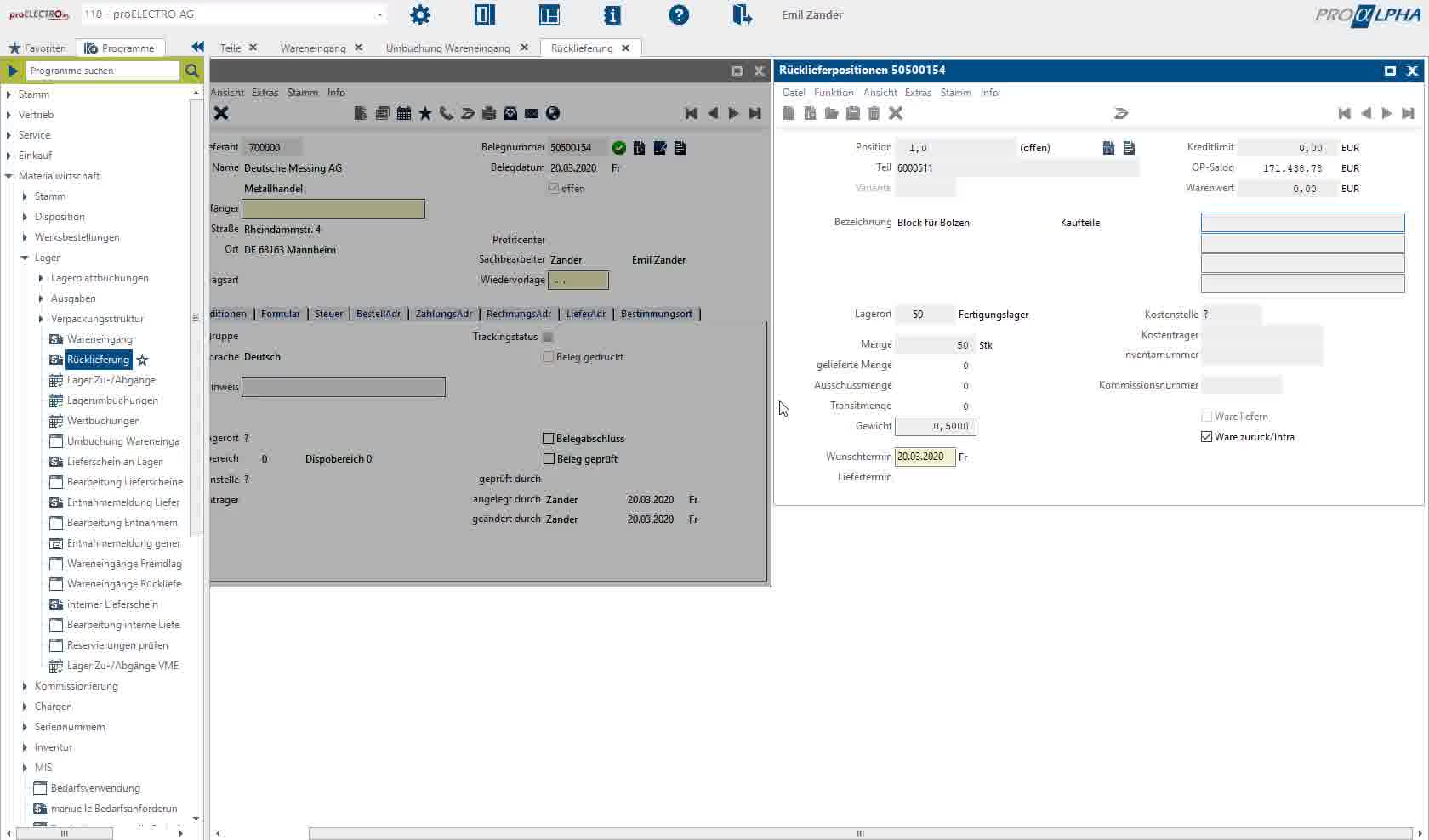
Task: Click calendar icon in Rücklieferung window toolbar
Action: pos(404,113)
